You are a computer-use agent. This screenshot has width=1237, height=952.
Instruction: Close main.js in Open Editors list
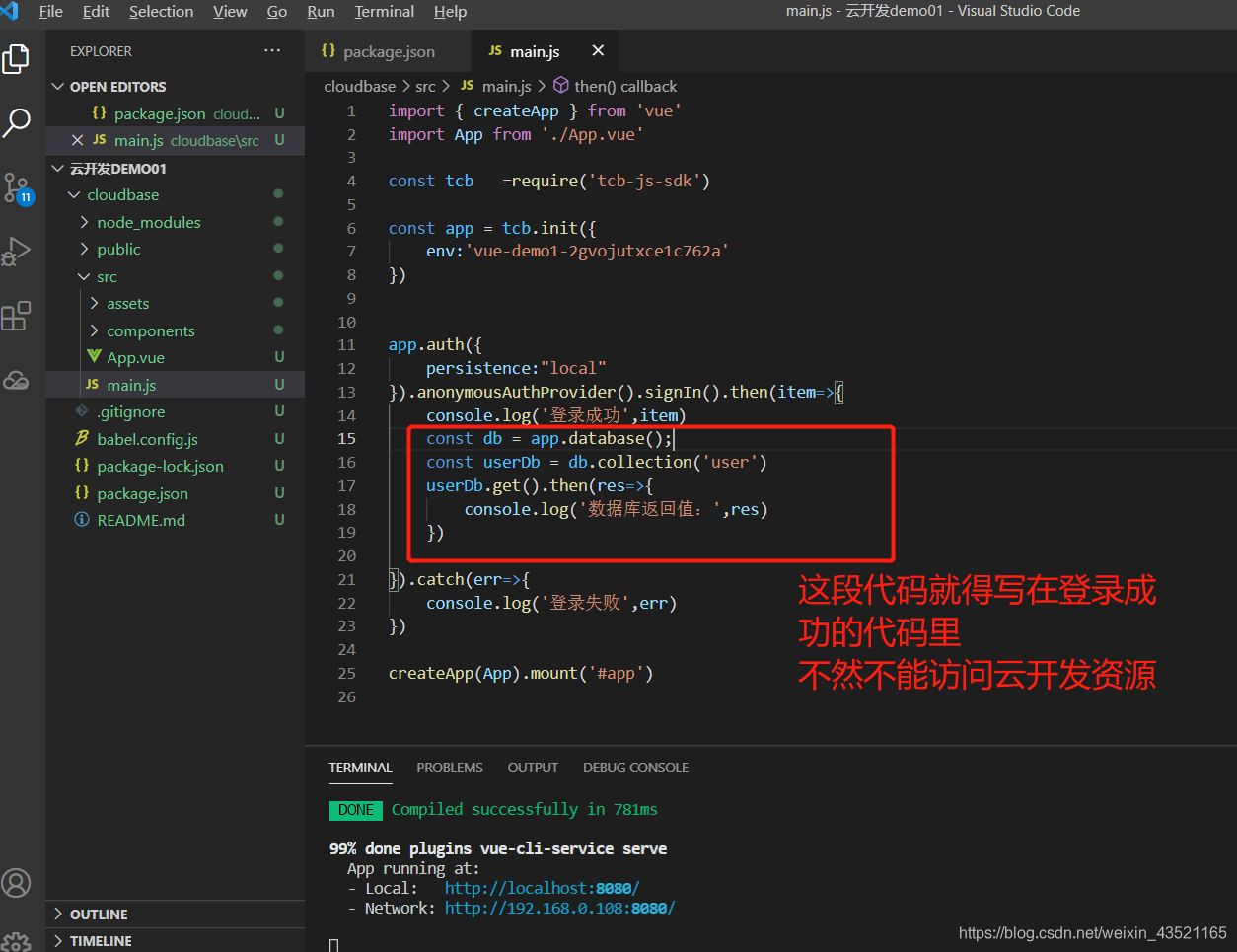pos(78,140)
